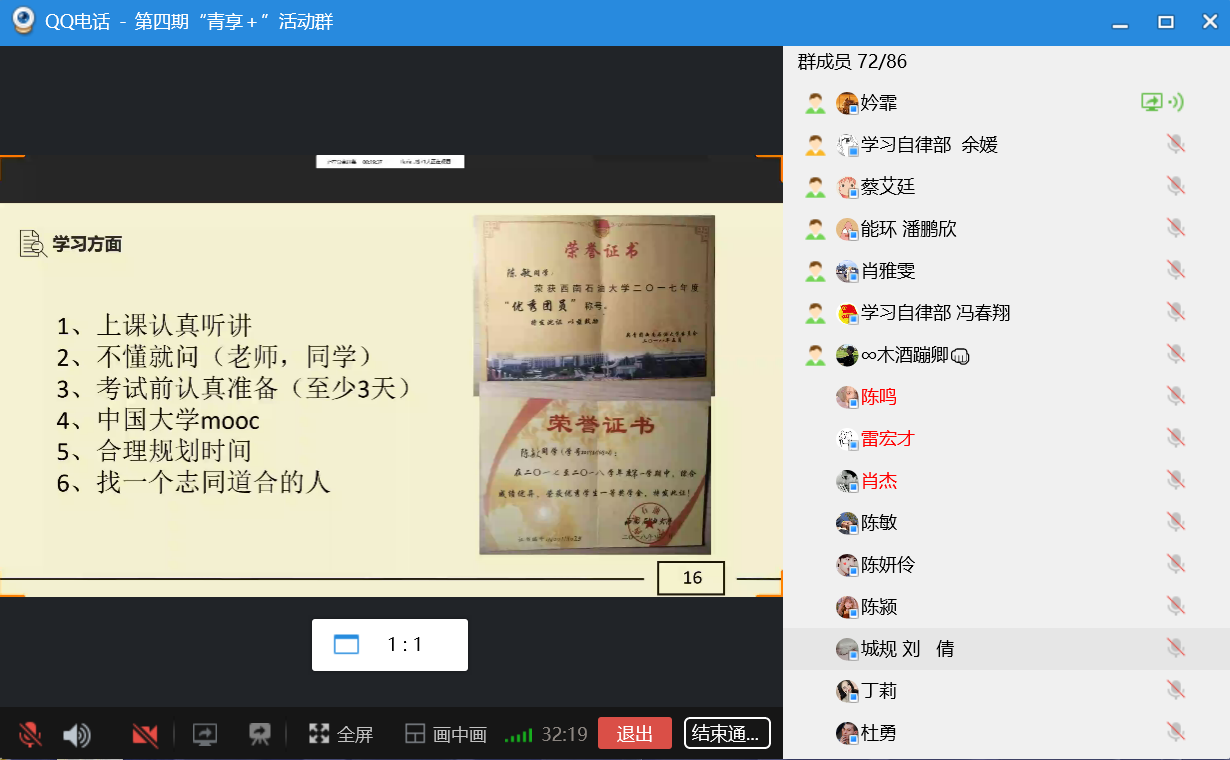Click the signal strength indicator bars
This screenshot has width=1230, height=760.
(x=518, y=735)
